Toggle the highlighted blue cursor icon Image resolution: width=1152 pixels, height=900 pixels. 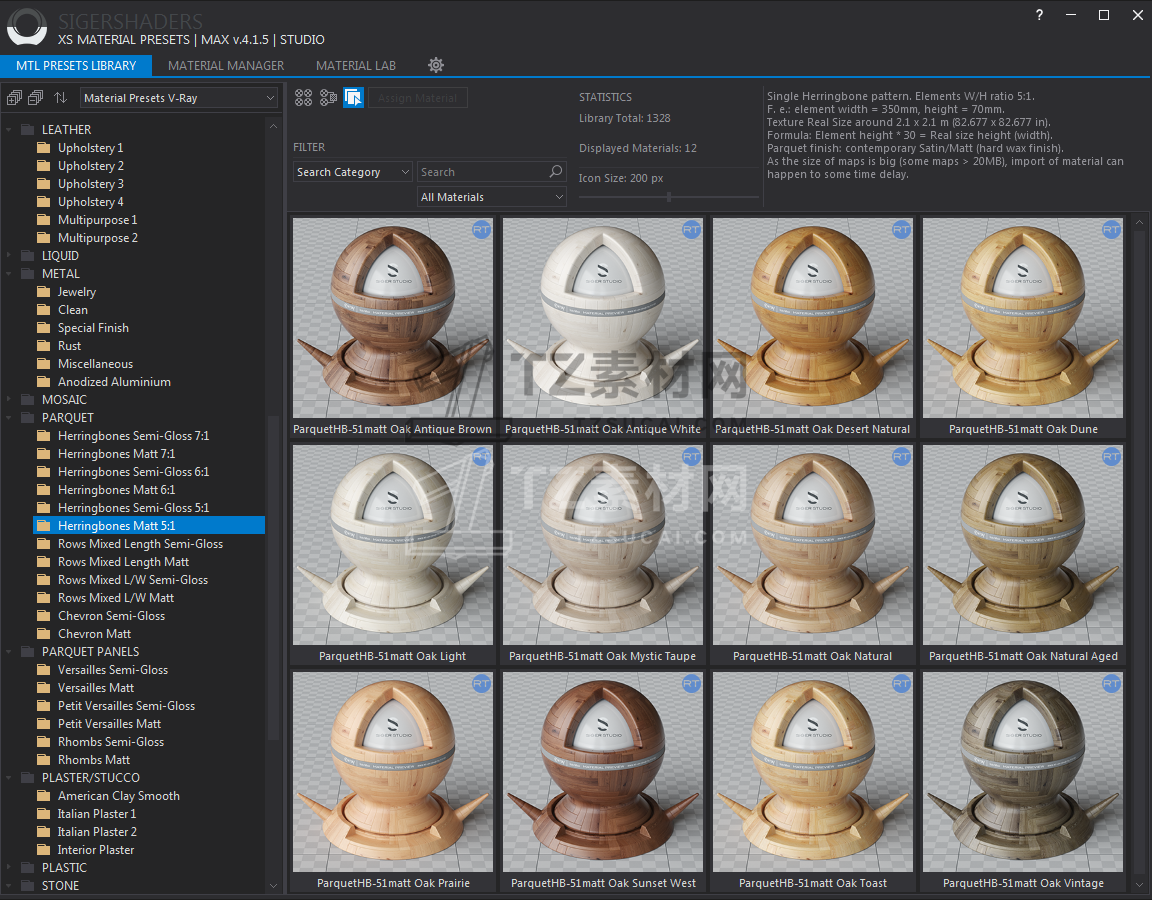pyautogui.click(x=353, y=98)
